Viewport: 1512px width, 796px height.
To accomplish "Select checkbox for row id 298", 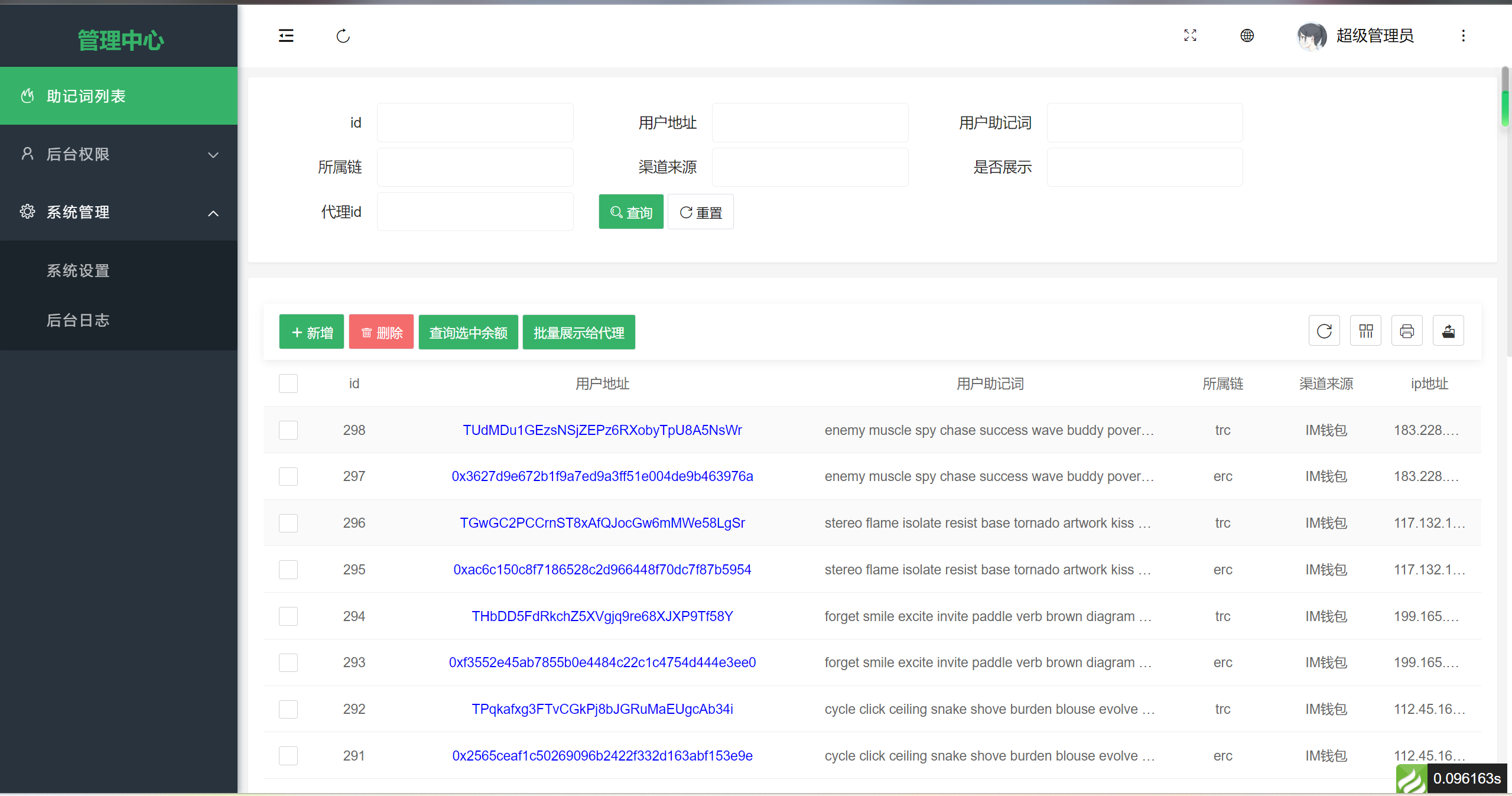I will (x=288, y=430).
